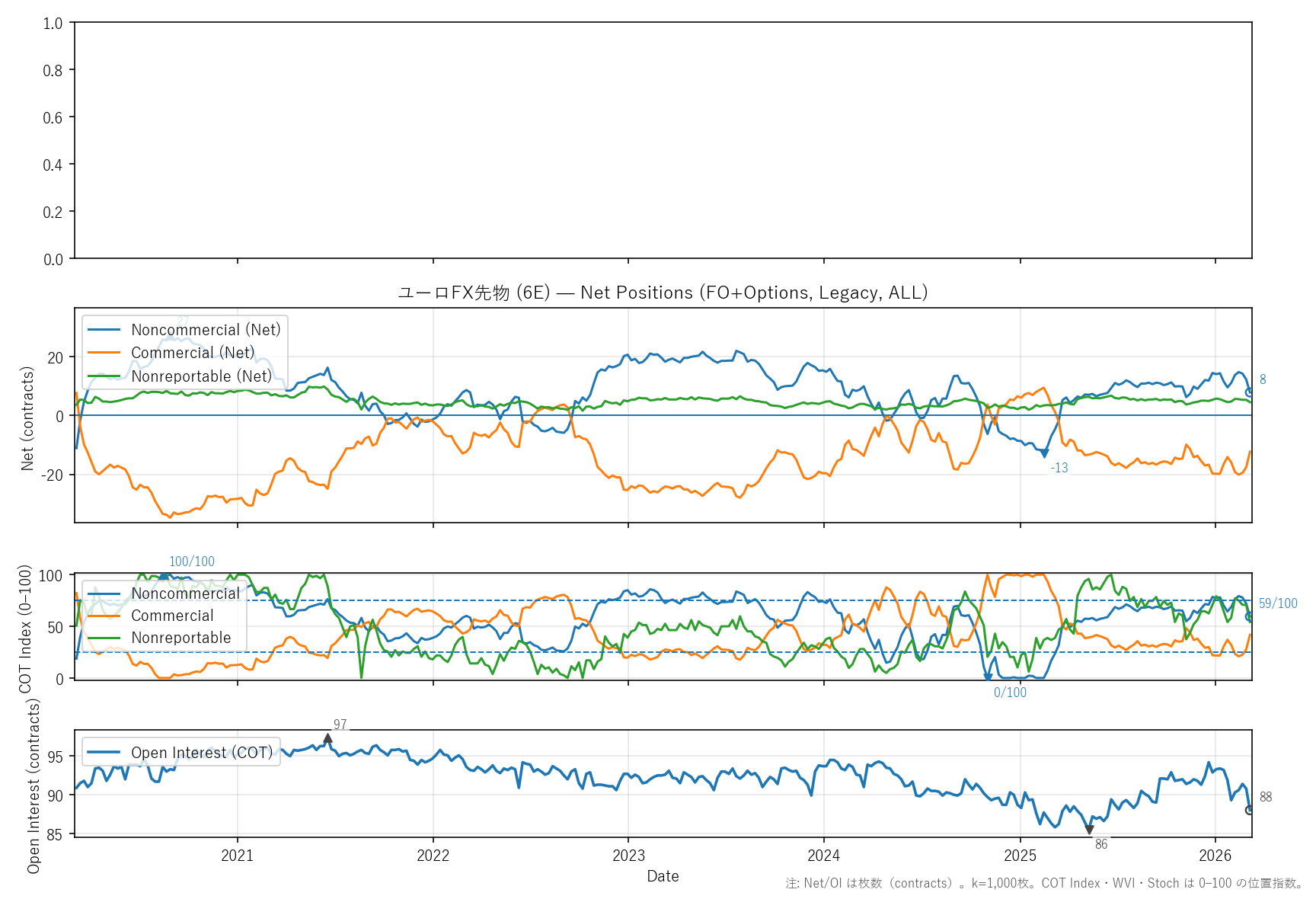Viewport: 1316px width, 899px height.
Task: Click the circle end marker beside the 59/100 label
Action: tap(1249, 616)
